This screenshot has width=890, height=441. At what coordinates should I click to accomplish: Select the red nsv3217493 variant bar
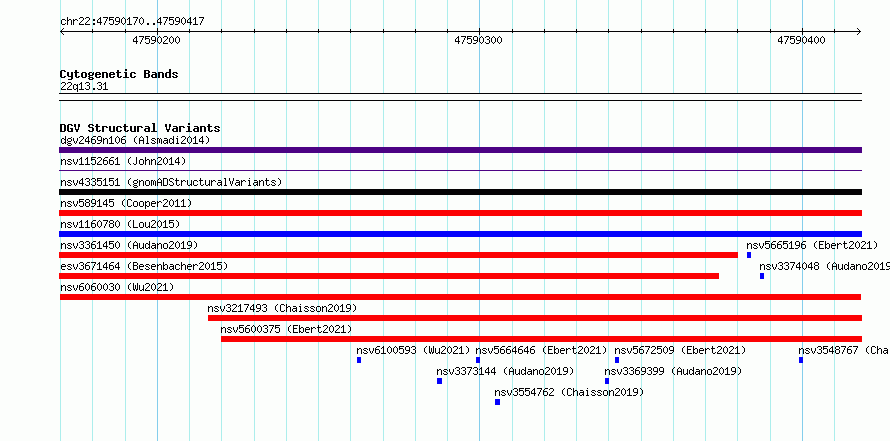coord(535,318)
